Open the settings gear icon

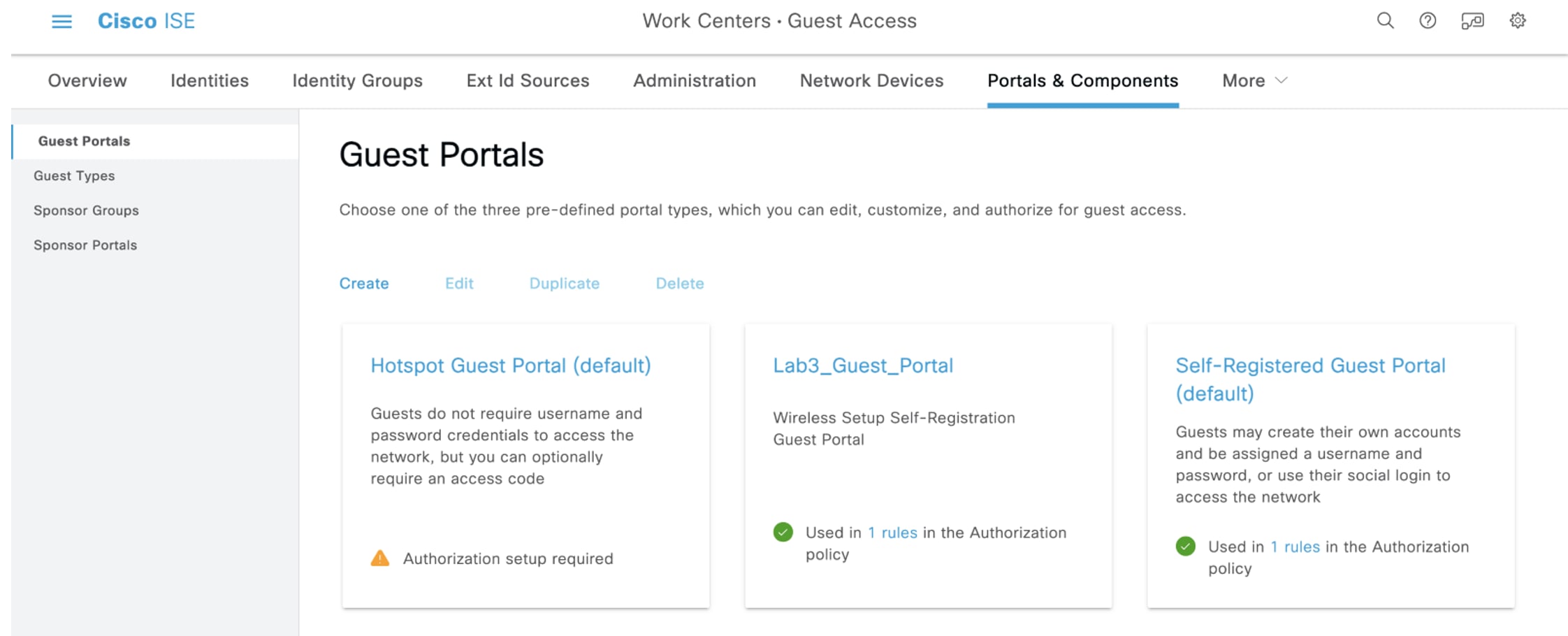point(1518,21)
